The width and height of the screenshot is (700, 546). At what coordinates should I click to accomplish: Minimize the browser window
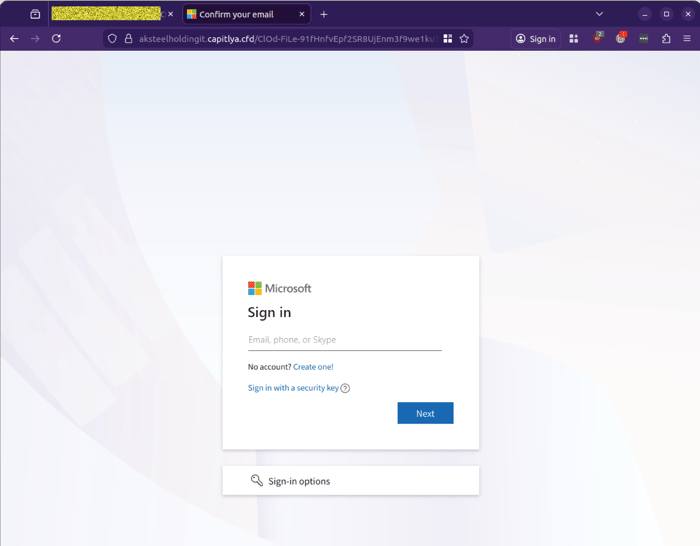pos(645,14)
